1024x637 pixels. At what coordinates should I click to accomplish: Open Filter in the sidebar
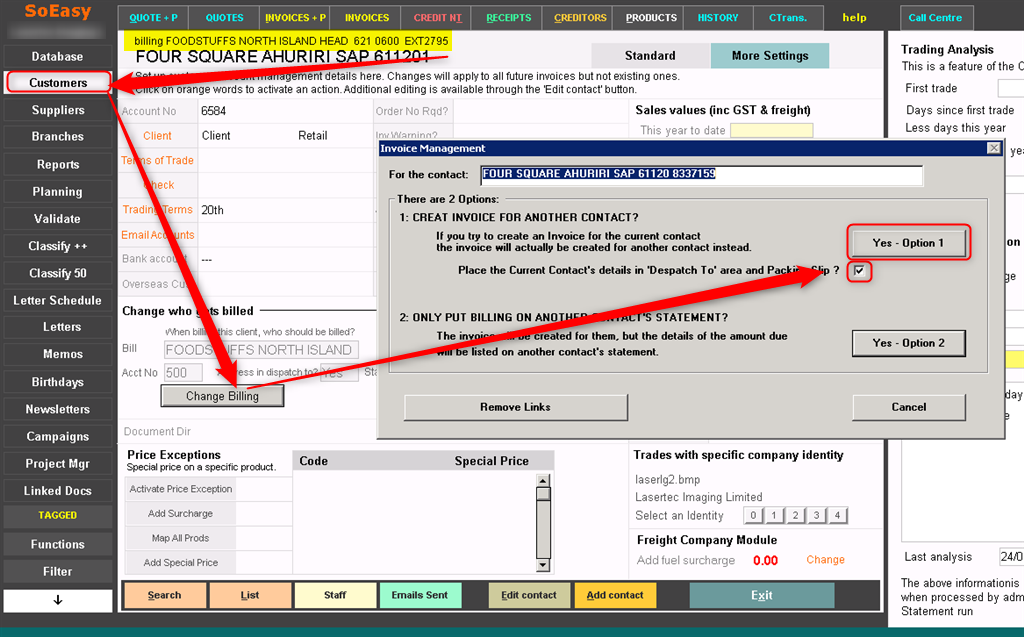coord(57,572)
